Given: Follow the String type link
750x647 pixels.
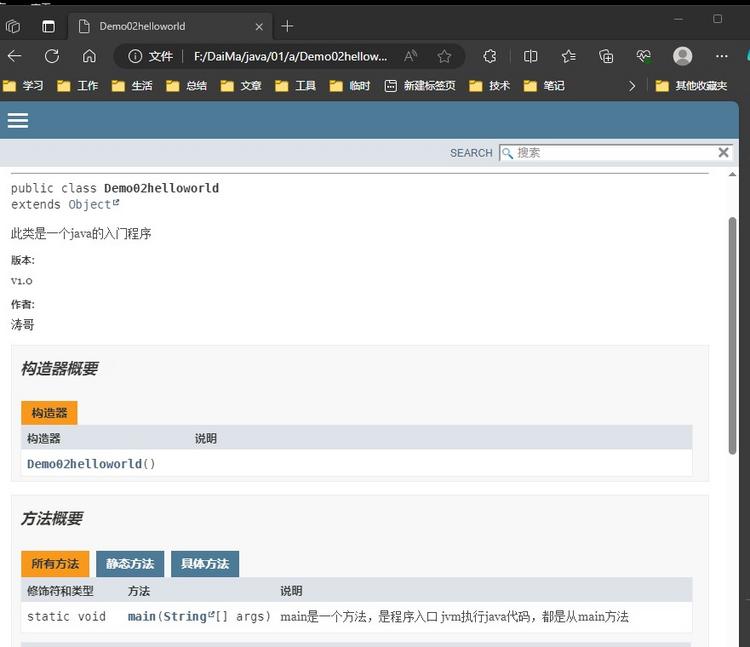Looking at the screenshot, I should point(188,616).
